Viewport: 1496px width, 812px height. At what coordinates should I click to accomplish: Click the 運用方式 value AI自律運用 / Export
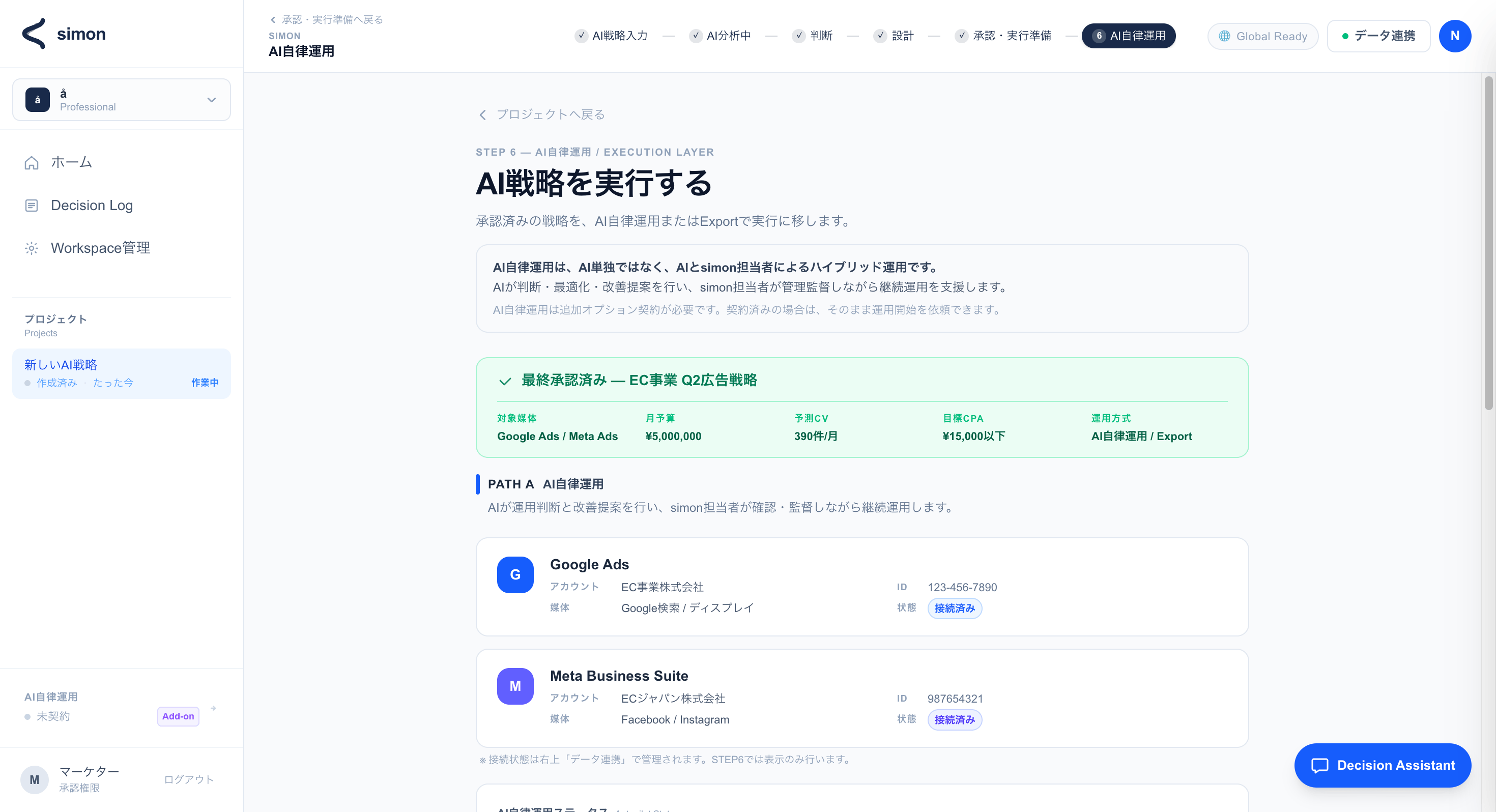pos(1142,436)
